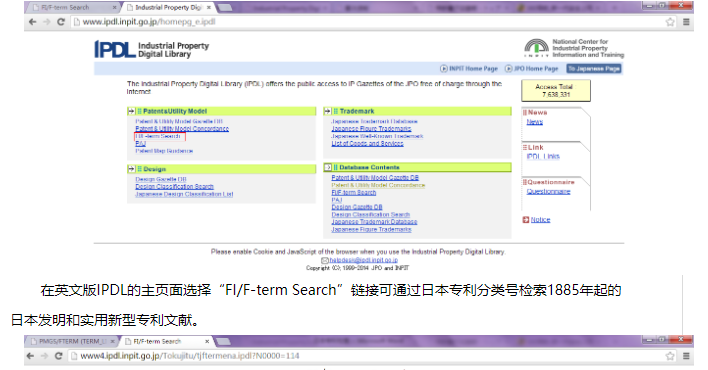
Task: Click arrow icon beside Design heading
Action: coord(131,169)
